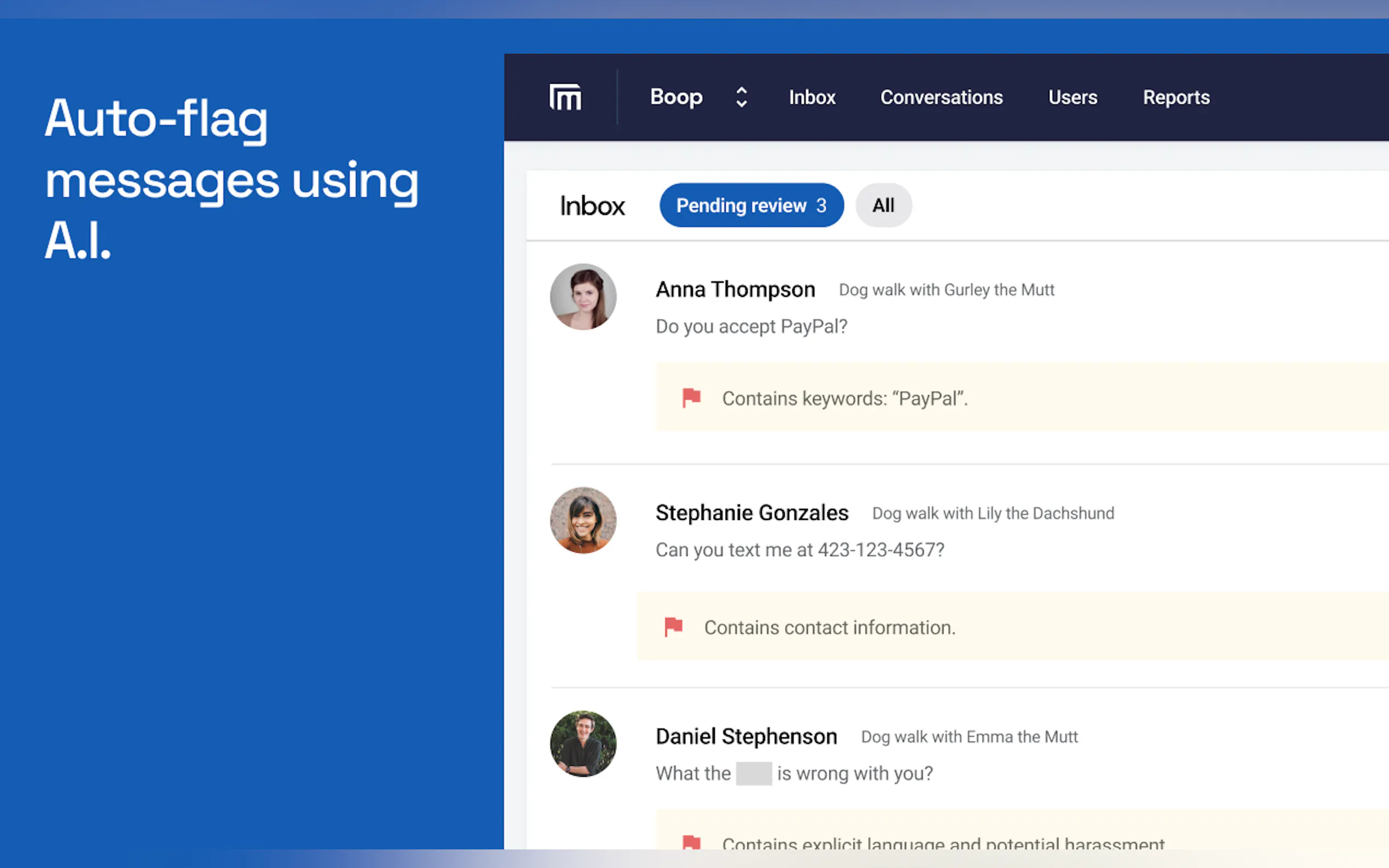Open Daniel Stephenson's name link
This screenshot has width=1389, height=868.
tap(746, 736)
